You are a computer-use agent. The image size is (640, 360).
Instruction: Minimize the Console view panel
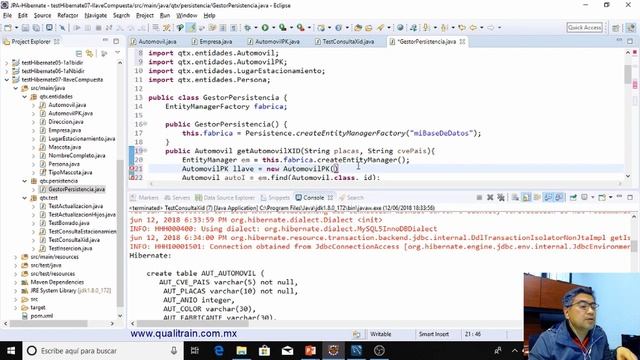(619, 197)
